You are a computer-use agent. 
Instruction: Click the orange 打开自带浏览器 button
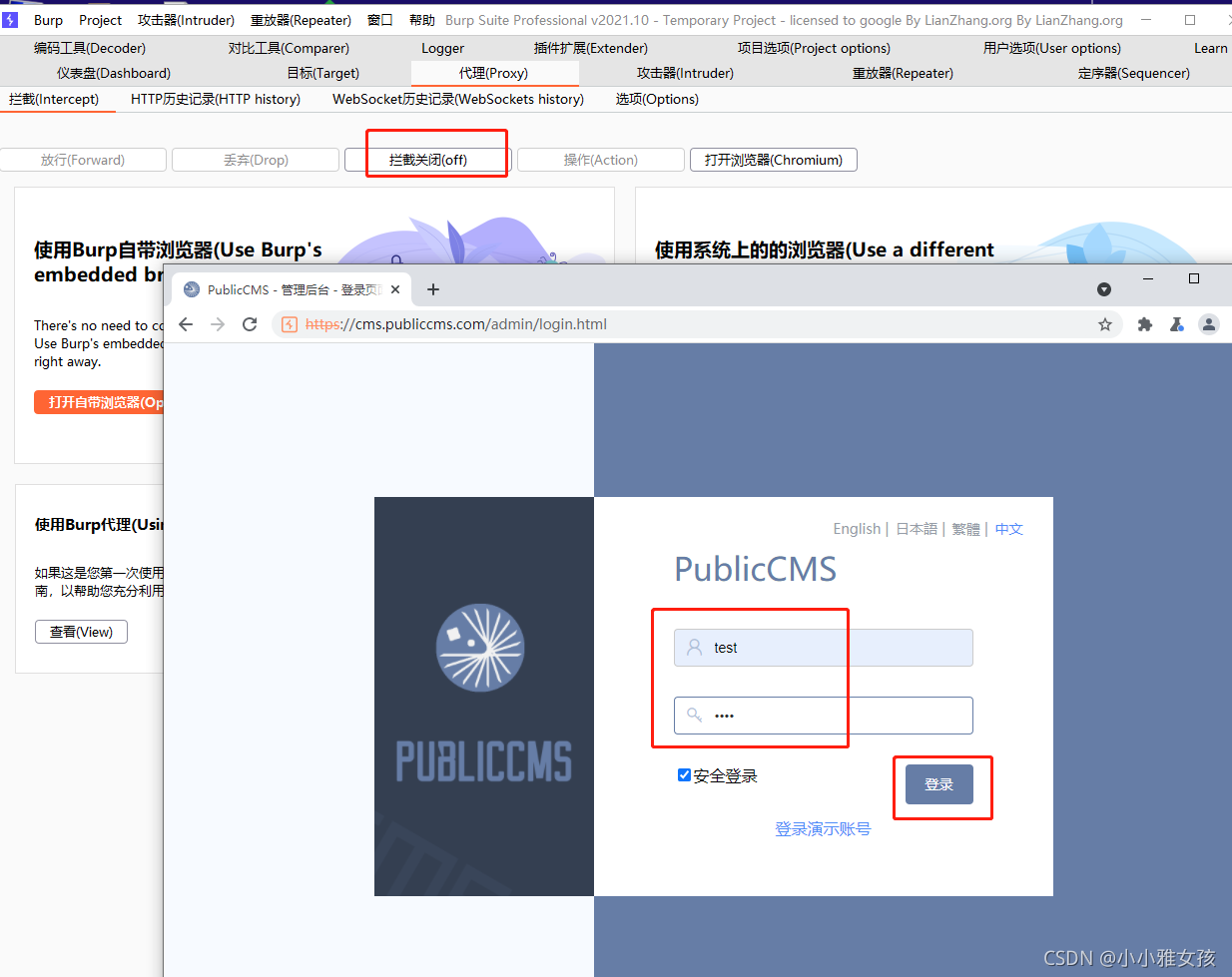point(99,402)
